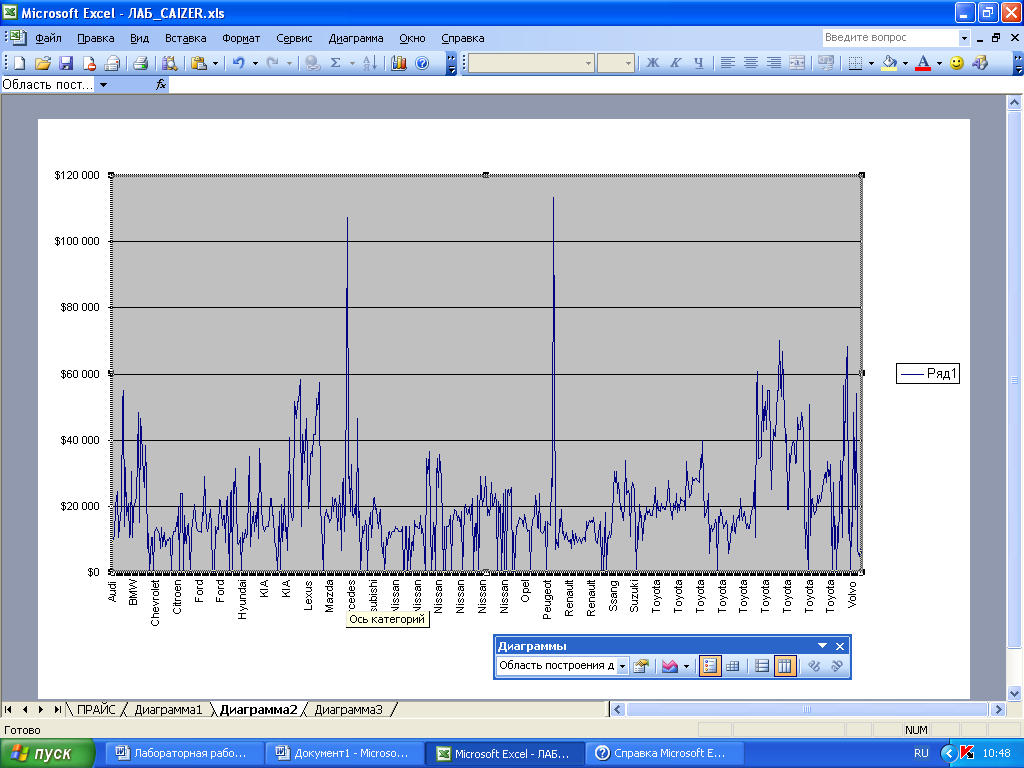Undo the last action with the blue arrow
Viewport: 1024px width, 768px height.
238,63
